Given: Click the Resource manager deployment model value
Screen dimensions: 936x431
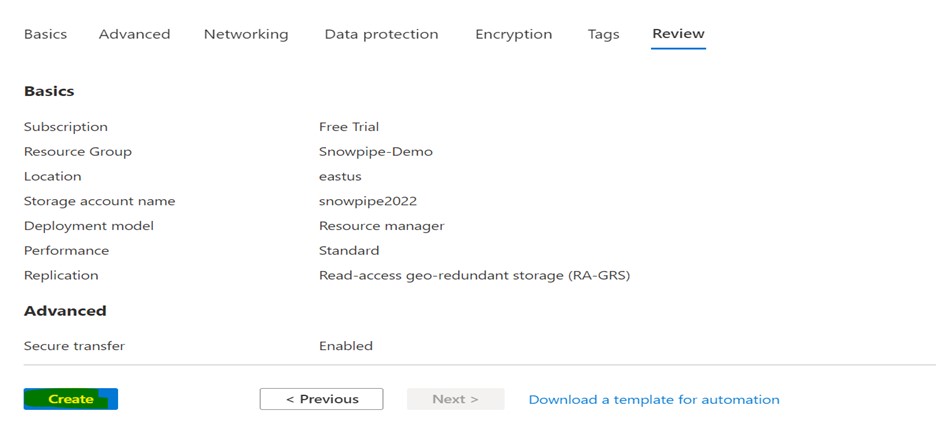Looking at the screenshot, I should 381,226.
